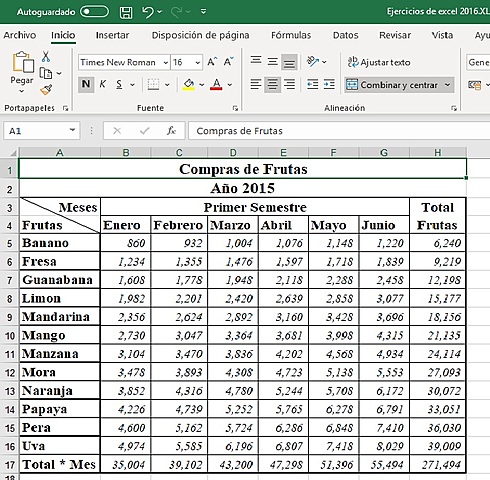Decrease font size with smaller A icon
Image resolution: width=490 pixels, height=480 pixels.
click(x=228, y=62)
